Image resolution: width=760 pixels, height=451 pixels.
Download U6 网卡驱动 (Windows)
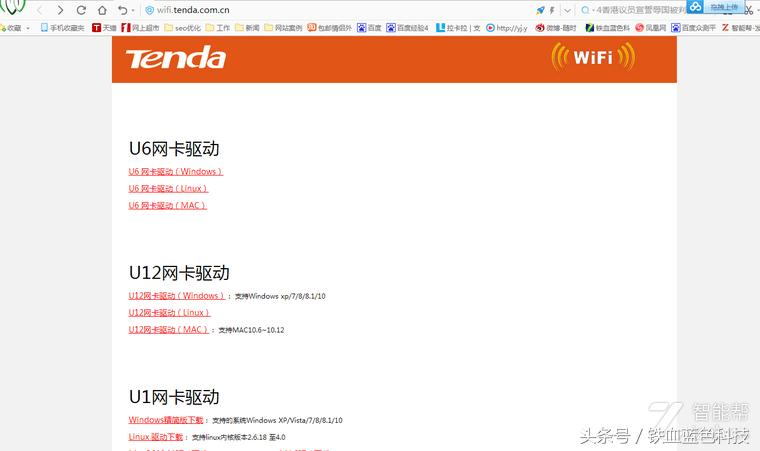[175, 172]
